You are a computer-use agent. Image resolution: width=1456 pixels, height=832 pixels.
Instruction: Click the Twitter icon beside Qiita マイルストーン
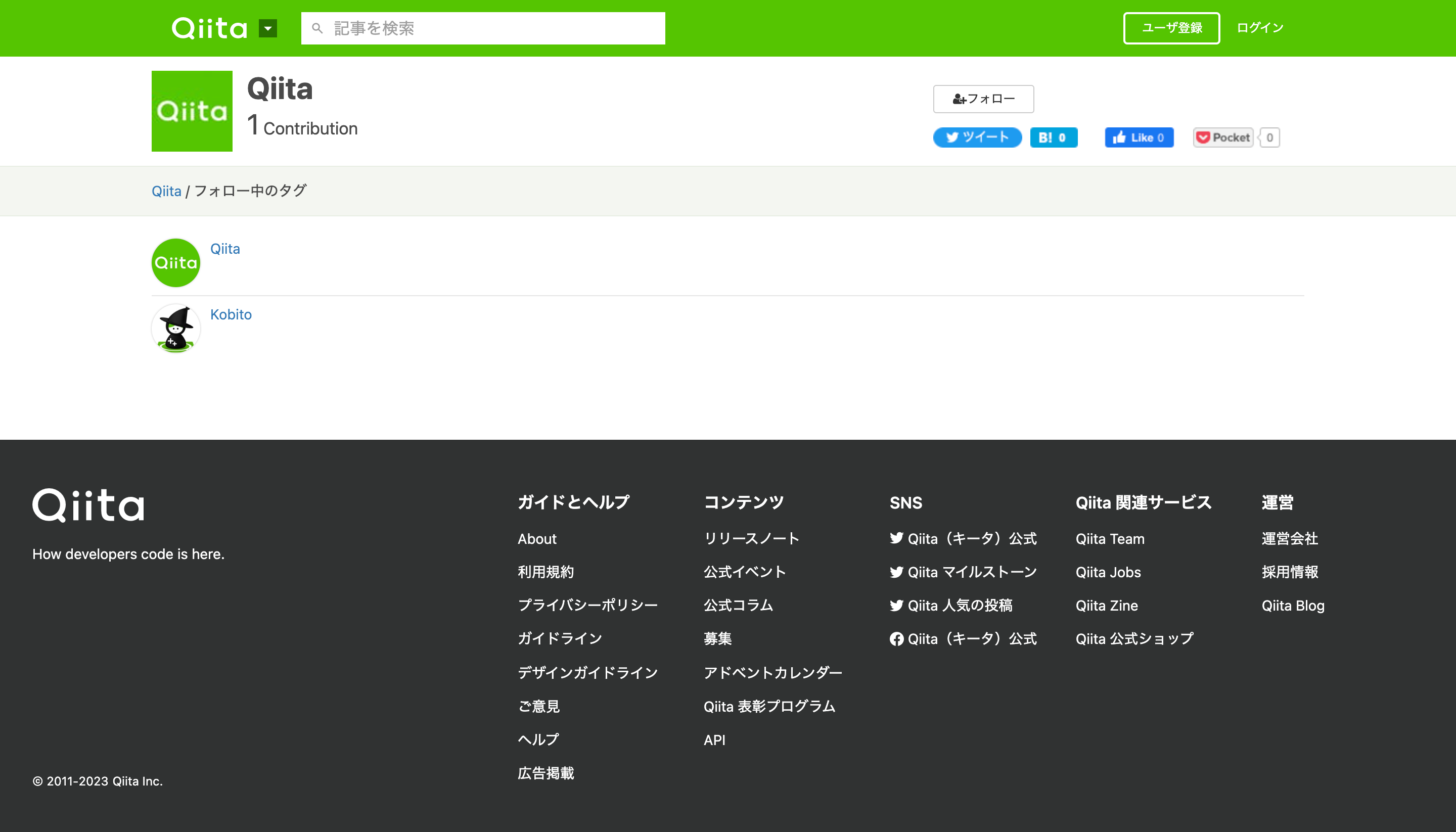pyautogui.click(x=896, y=572)
